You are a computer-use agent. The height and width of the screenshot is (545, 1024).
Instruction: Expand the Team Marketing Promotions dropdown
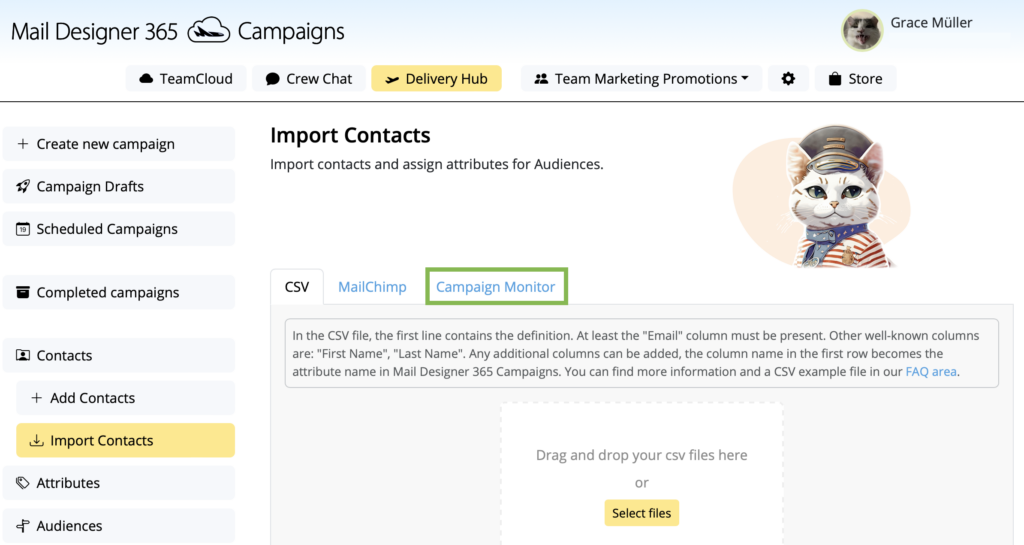pyautogui.click(x=641, y=78)
